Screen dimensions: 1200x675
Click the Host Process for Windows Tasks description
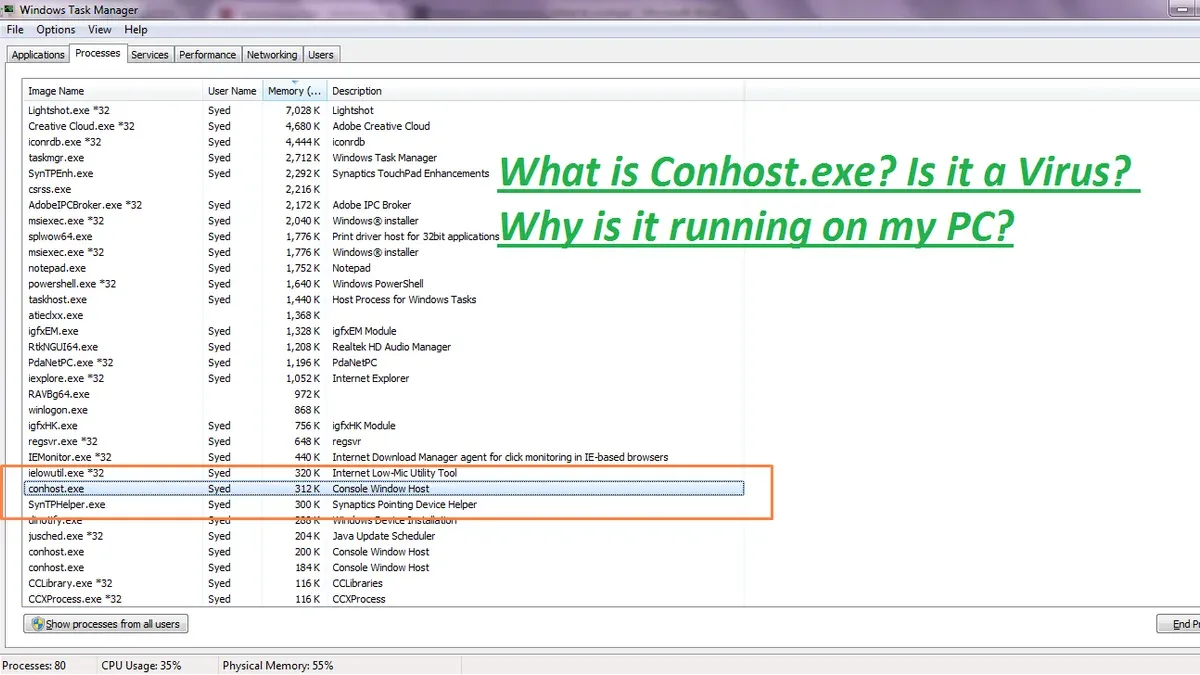404,299
